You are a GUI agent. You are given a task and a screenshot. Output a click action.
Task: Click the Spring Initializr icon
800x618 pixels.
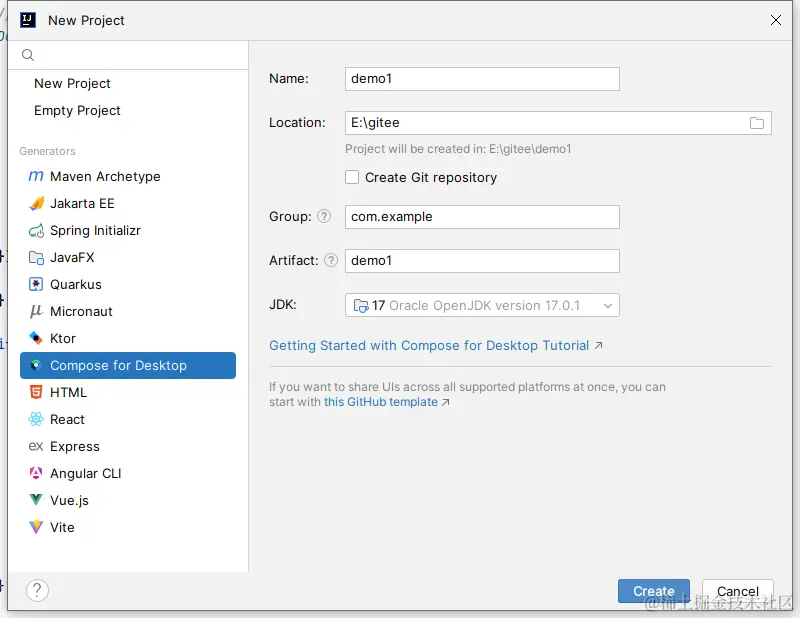36,231
